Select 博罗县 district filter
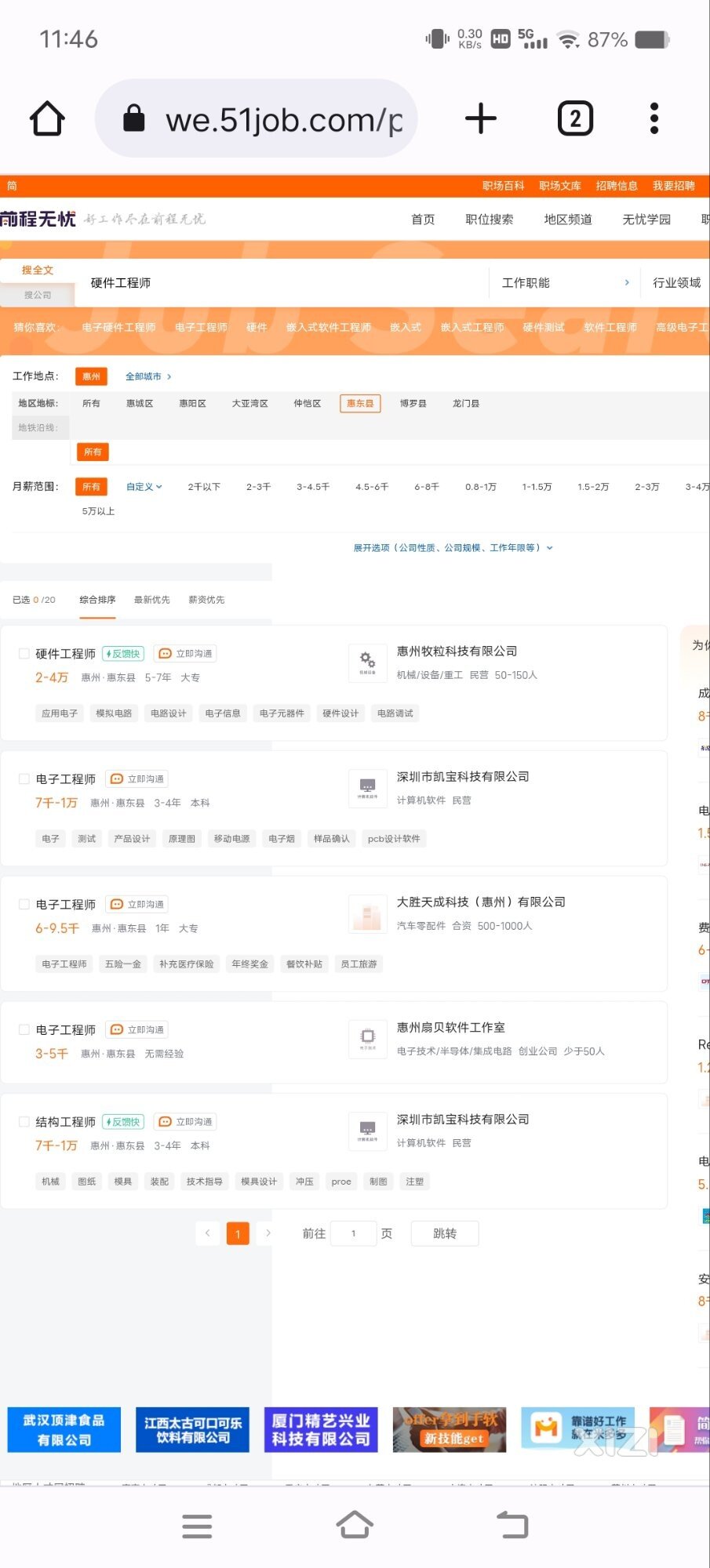This screenshot has width=710, height=1568. tap(413, 403)
